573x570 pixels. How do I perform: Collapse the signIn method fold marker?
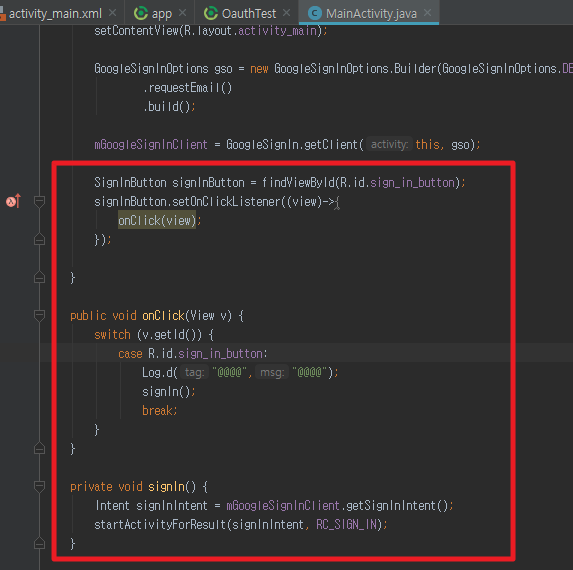pyautogui.click(x=39, y=486)
